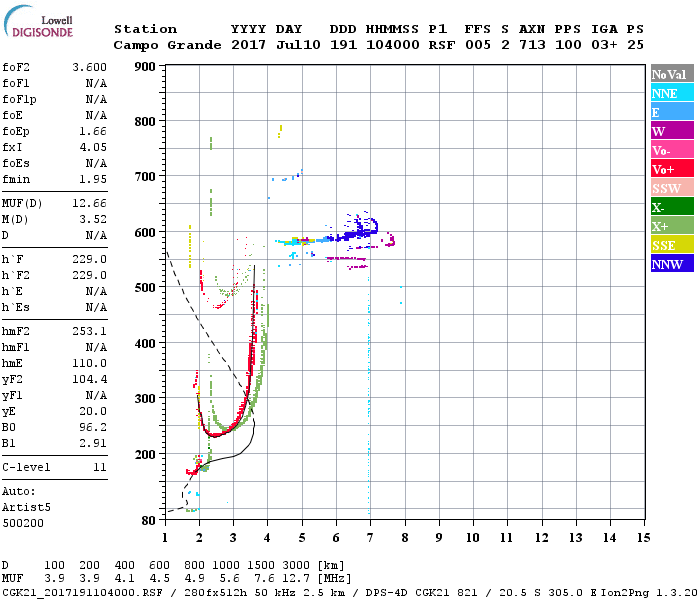Click the IGA value 03+
This screenshot has height=600, width=700.
(604, 45)
